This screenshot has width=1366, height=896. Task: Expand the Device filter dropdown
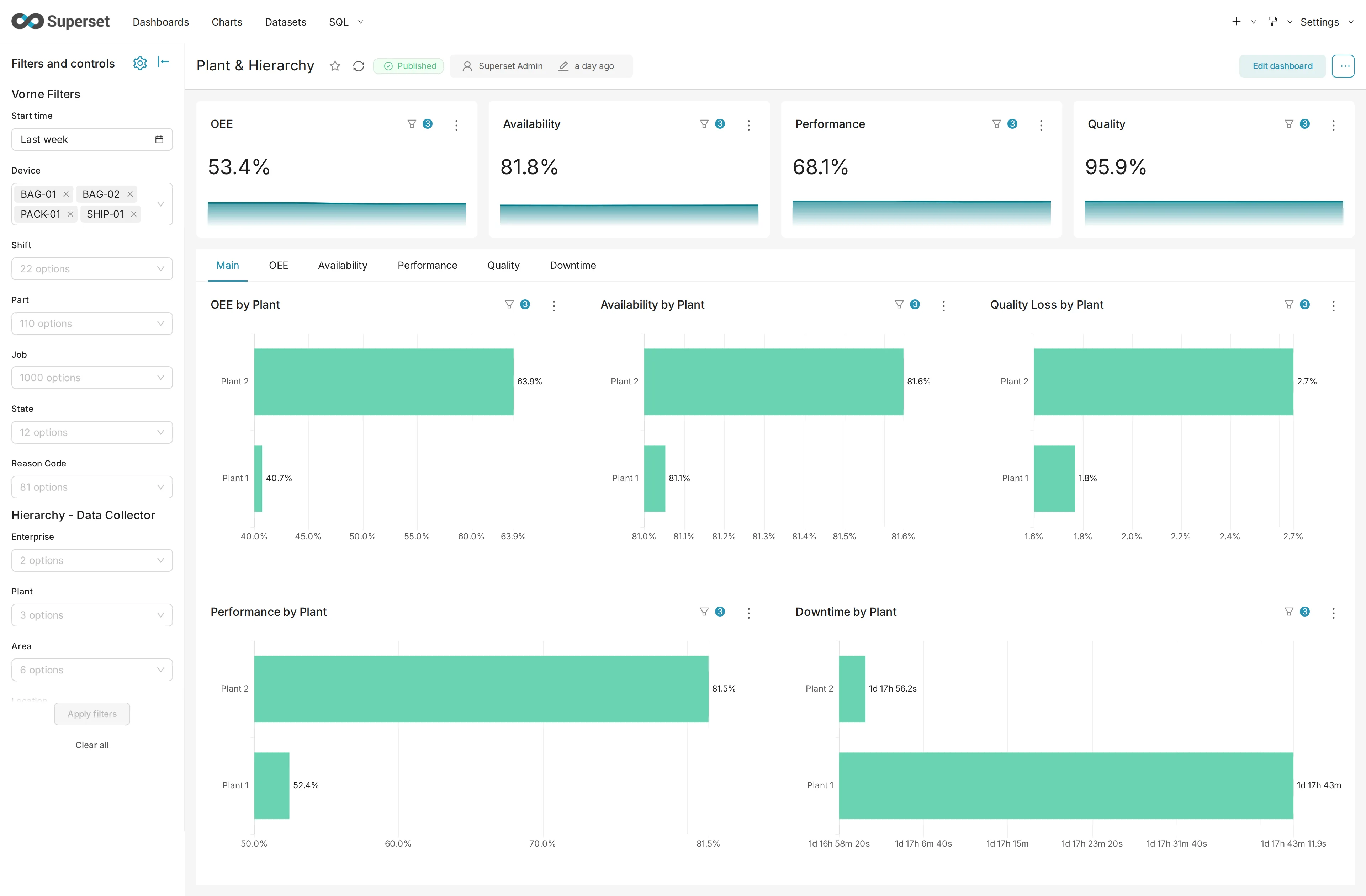pos(161,204)
